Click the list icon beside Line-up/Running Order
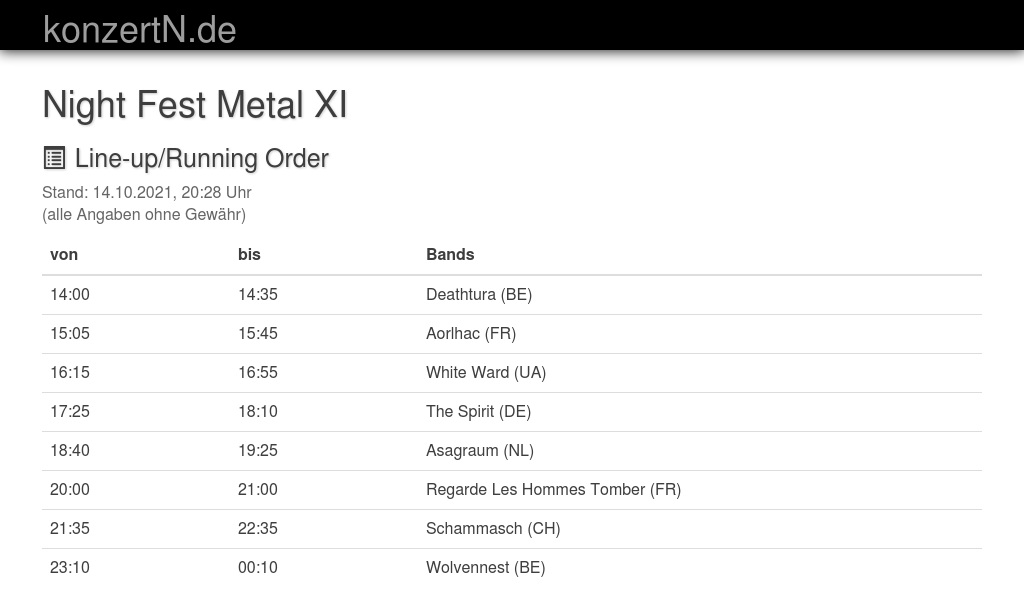The image size is (1024, 607). 54,158
